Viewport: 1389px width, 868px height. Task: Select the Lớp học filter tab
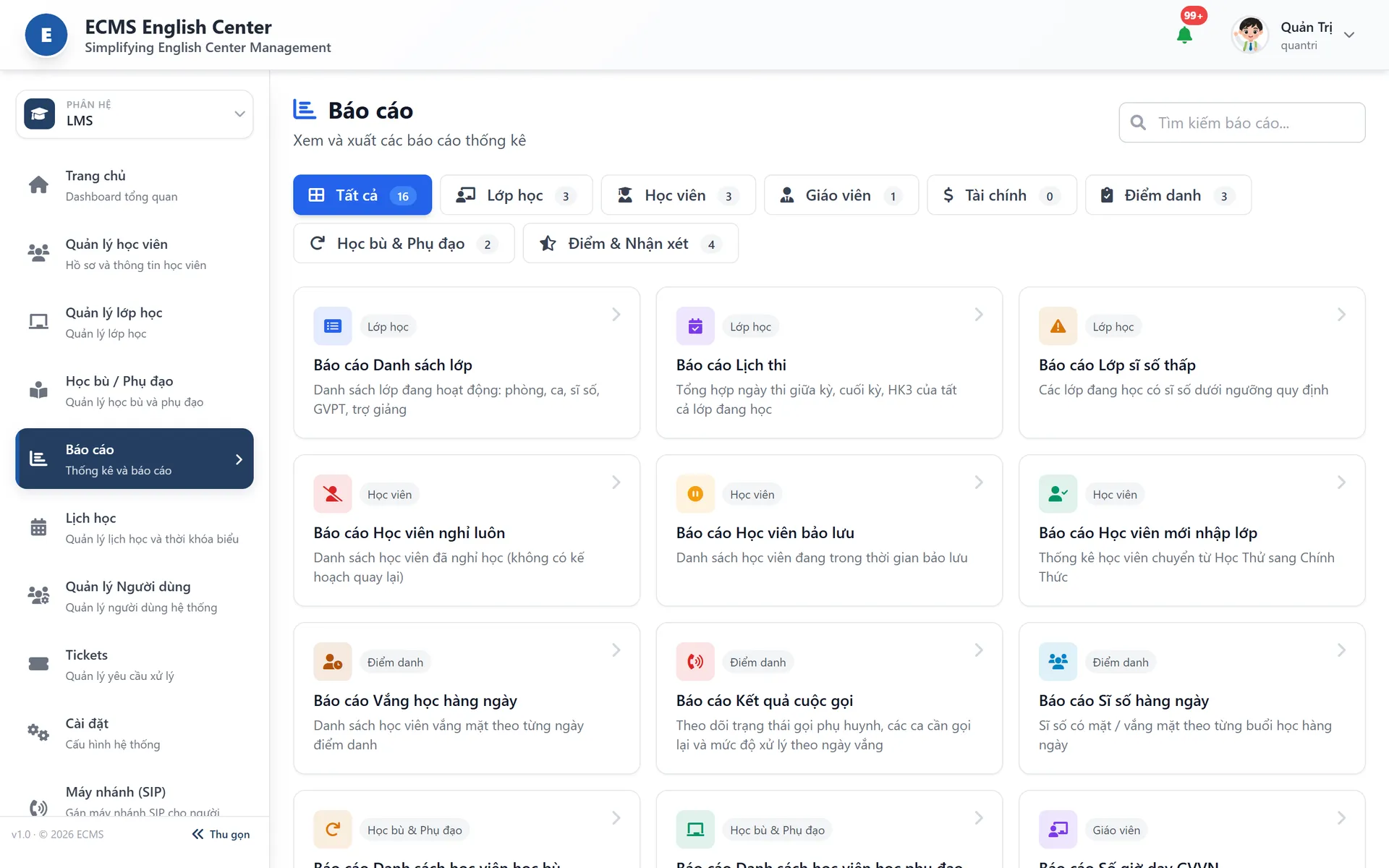(x=517, y=195)
